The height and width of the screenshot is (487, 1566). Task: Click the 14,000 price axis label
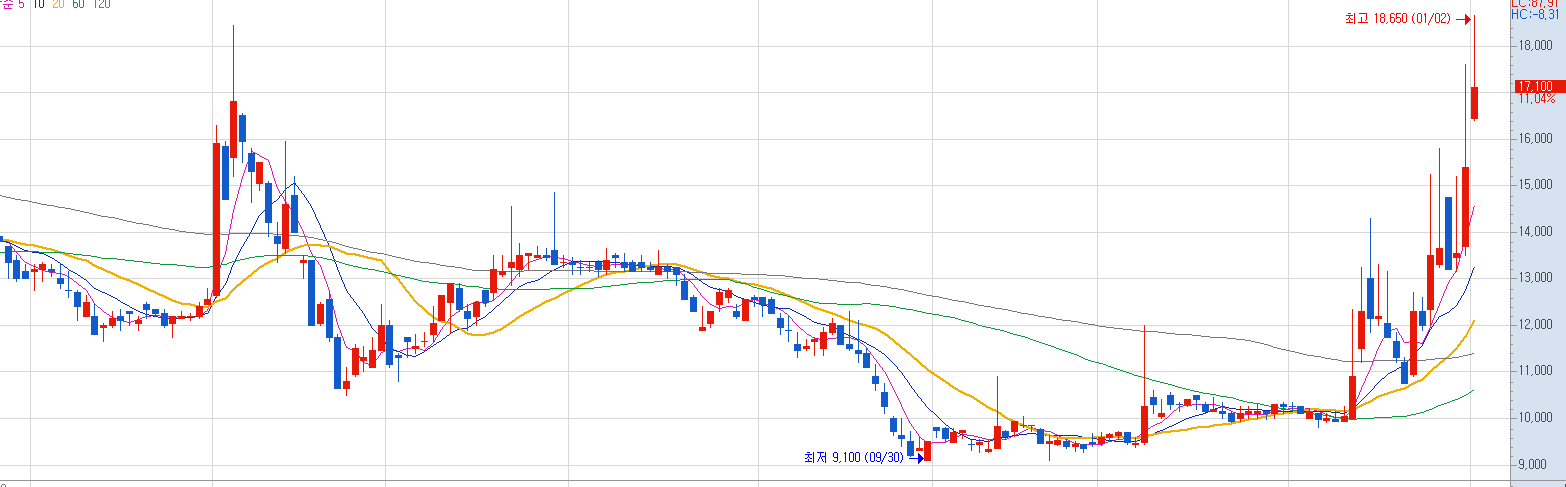[x=1535, y=232]
